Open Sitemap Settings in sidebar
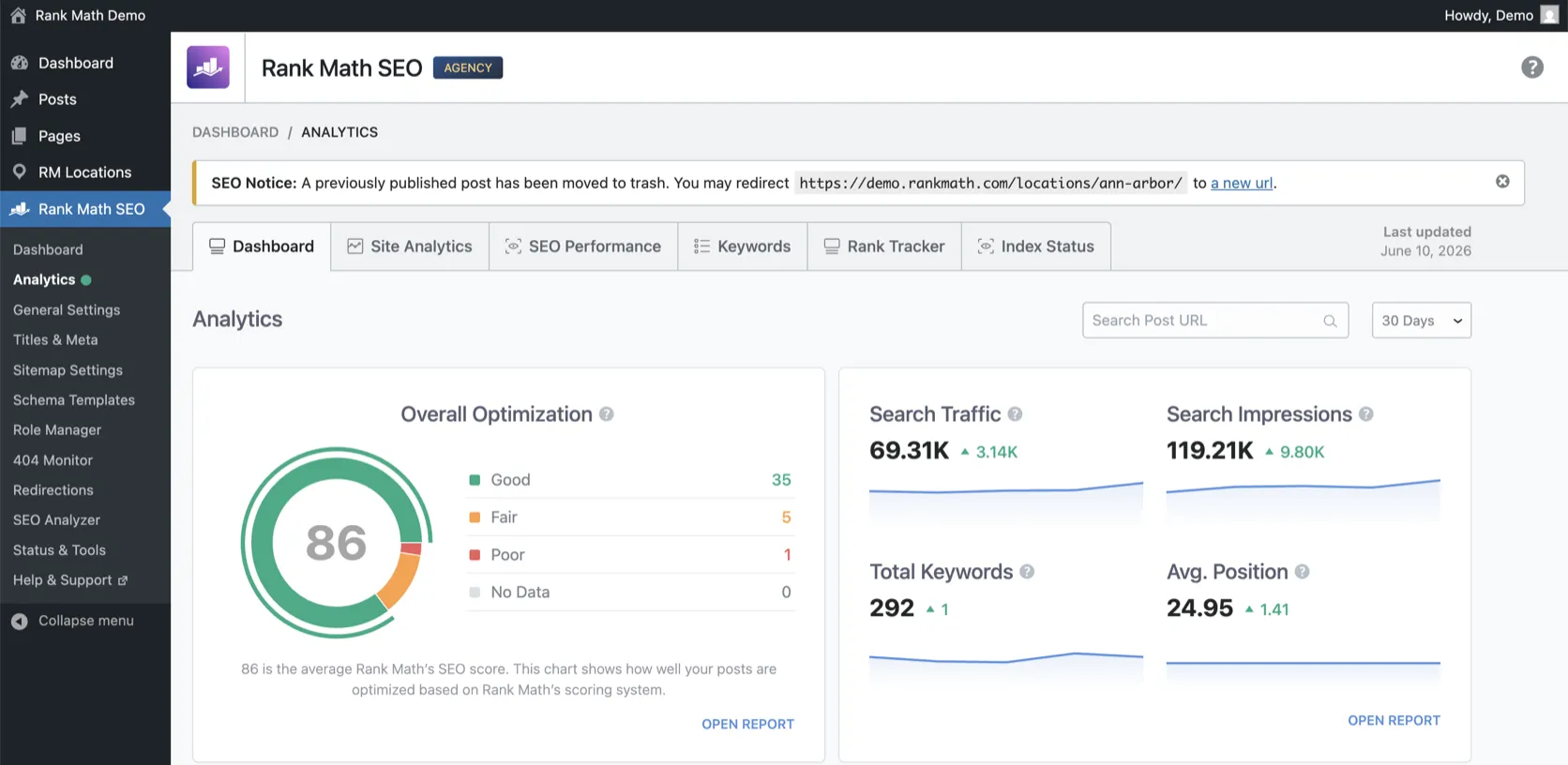The height and width of the screenshot is (765, 1568). pos(68,370)
